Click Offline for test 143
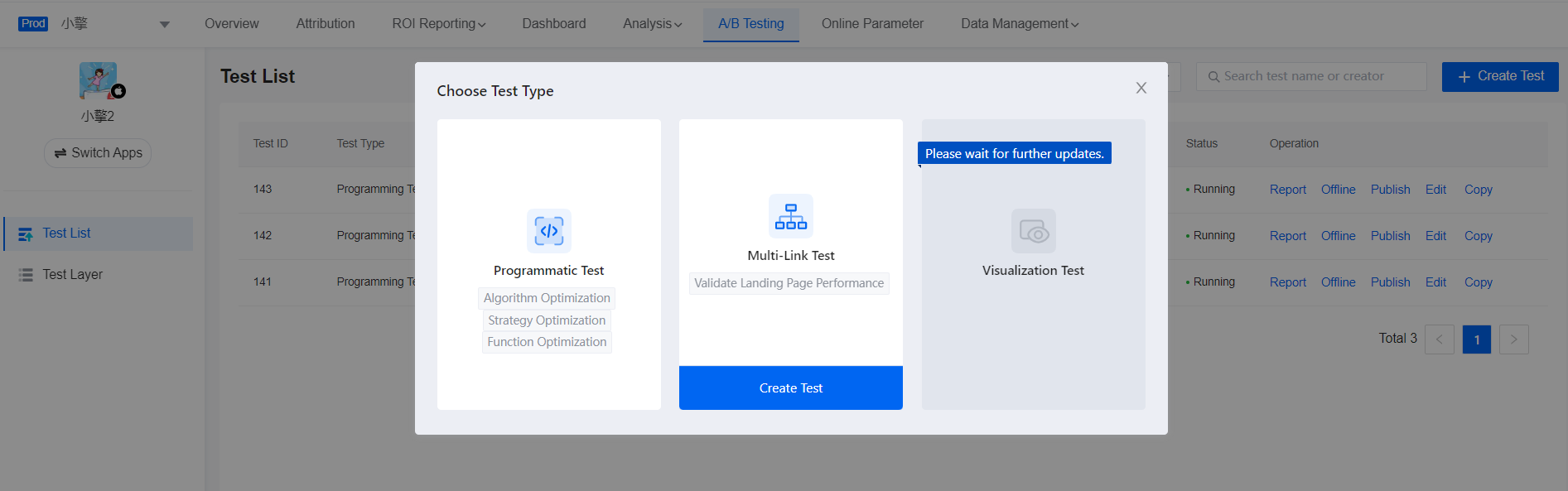 (x=1339, y=190)
